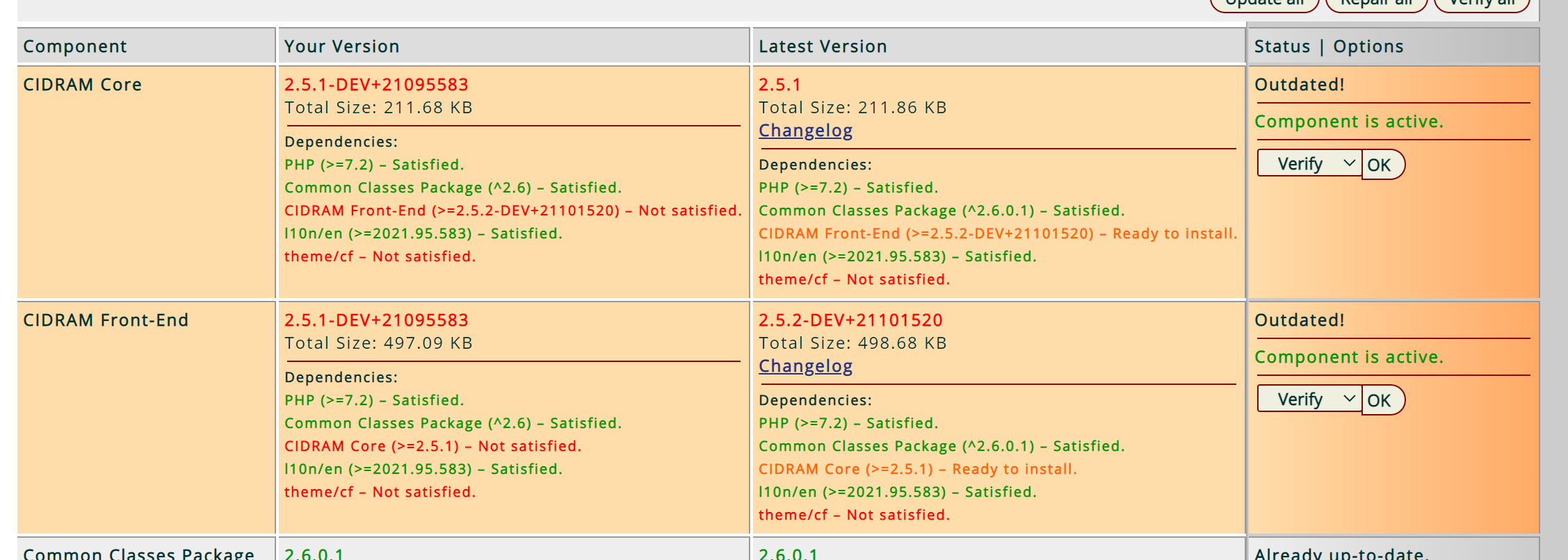Select the Already up-to-date status text
Viewport: 1568px width, 560px height.
1341,553
